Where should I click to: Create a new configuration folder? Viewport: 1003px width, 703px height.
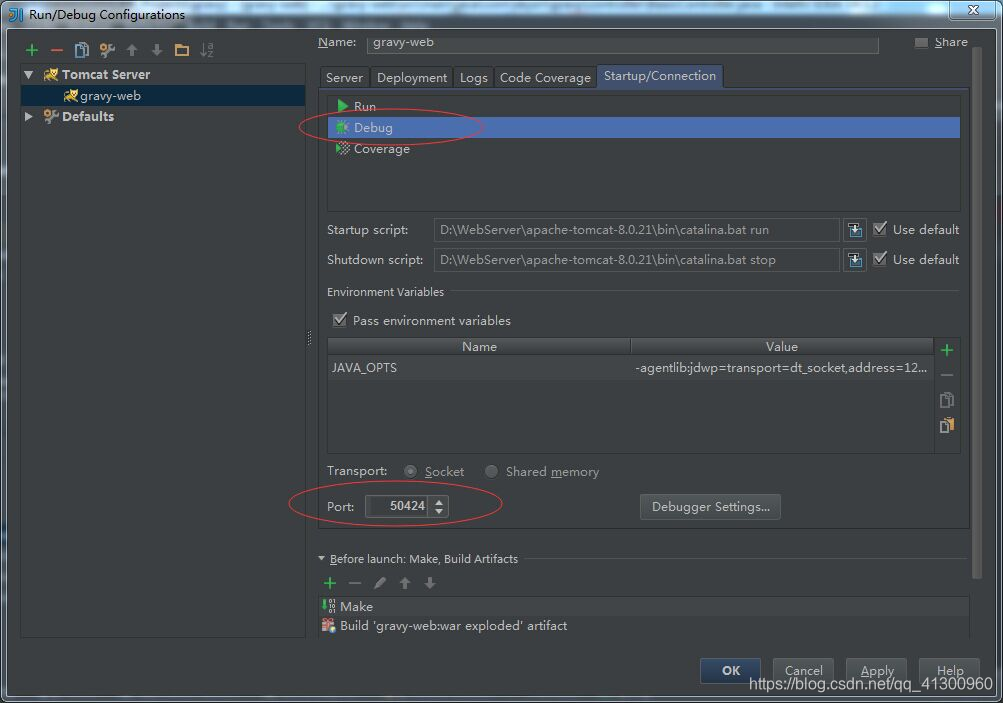pos(181,50)
